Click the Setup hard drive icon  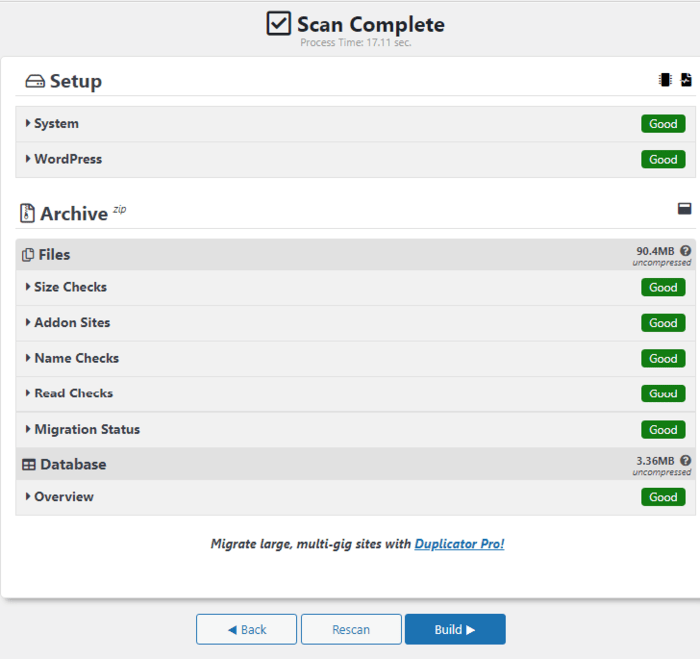35,81
